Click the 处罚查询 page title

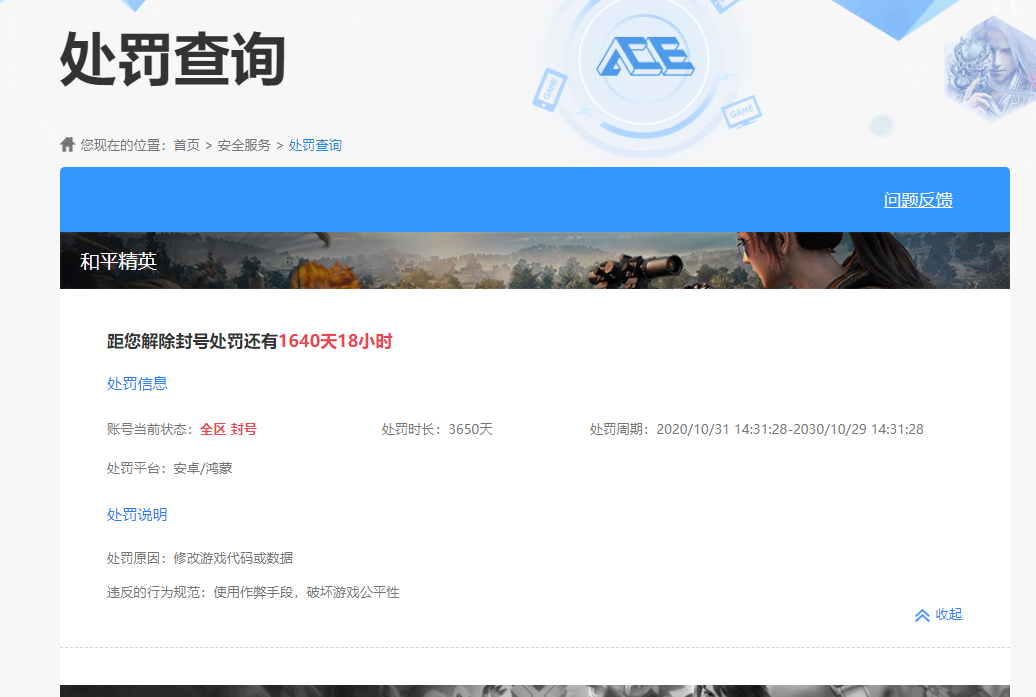coord(172,59)
